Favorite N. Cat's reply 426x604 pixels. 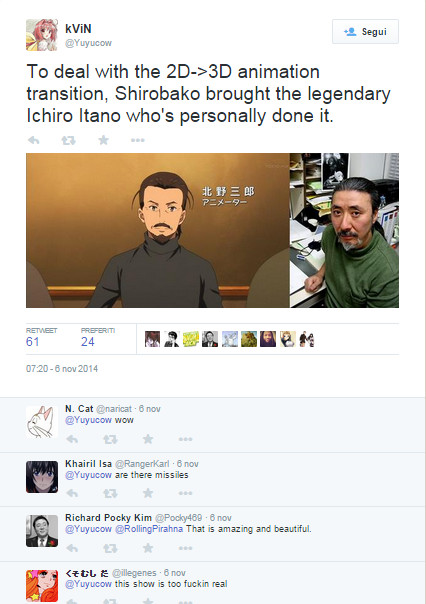tap(148, 439)
